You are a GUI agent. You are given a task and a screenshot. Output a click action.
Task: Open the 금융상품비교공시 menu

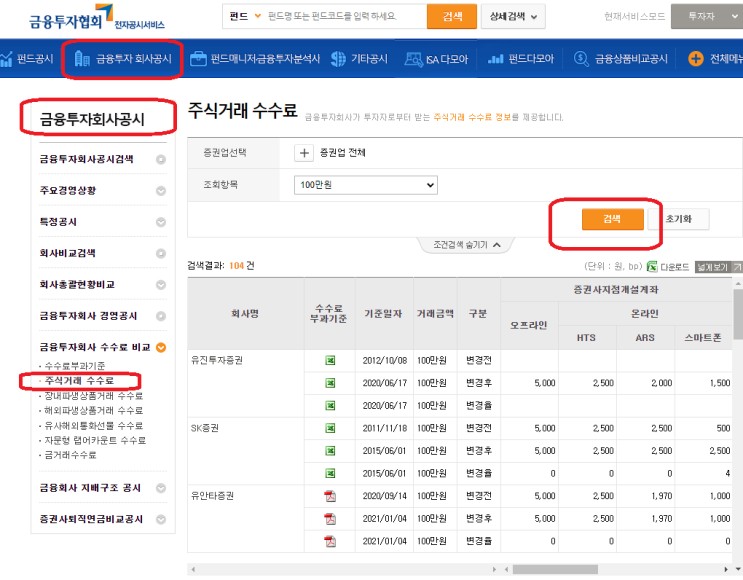coord(621,59)
